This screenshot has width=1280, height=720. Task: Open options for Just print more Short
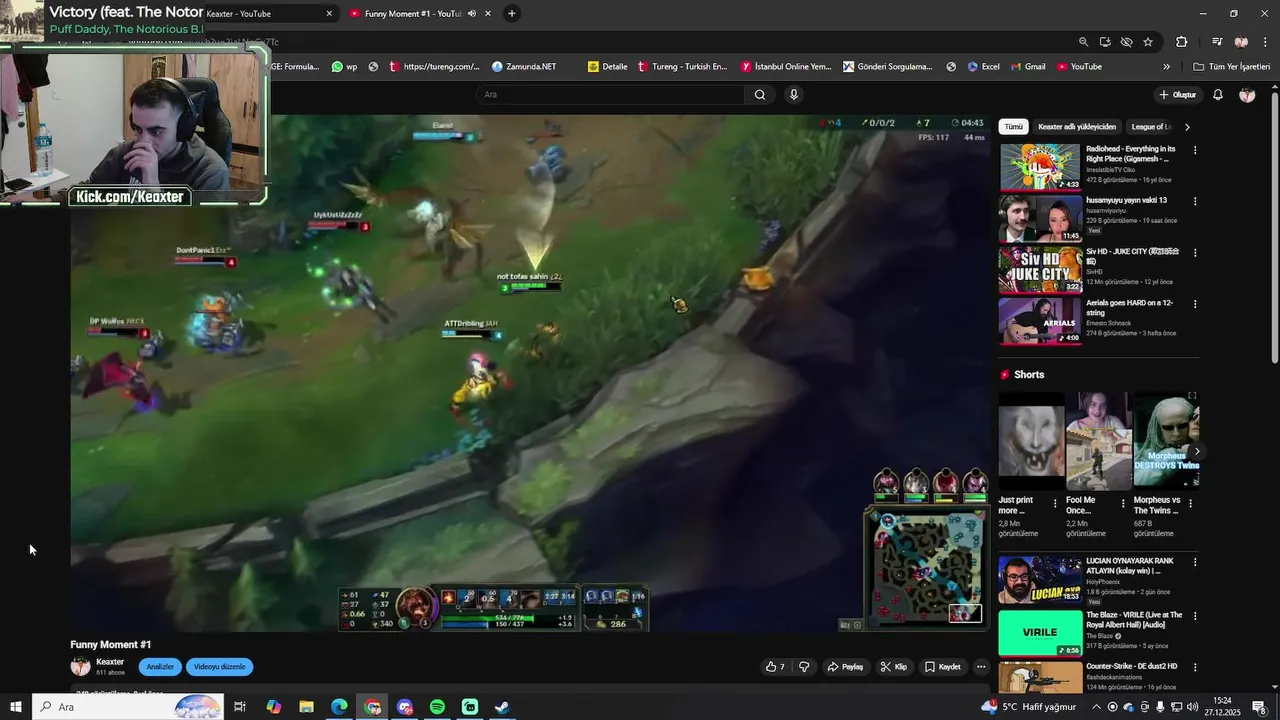[1055, 504]
